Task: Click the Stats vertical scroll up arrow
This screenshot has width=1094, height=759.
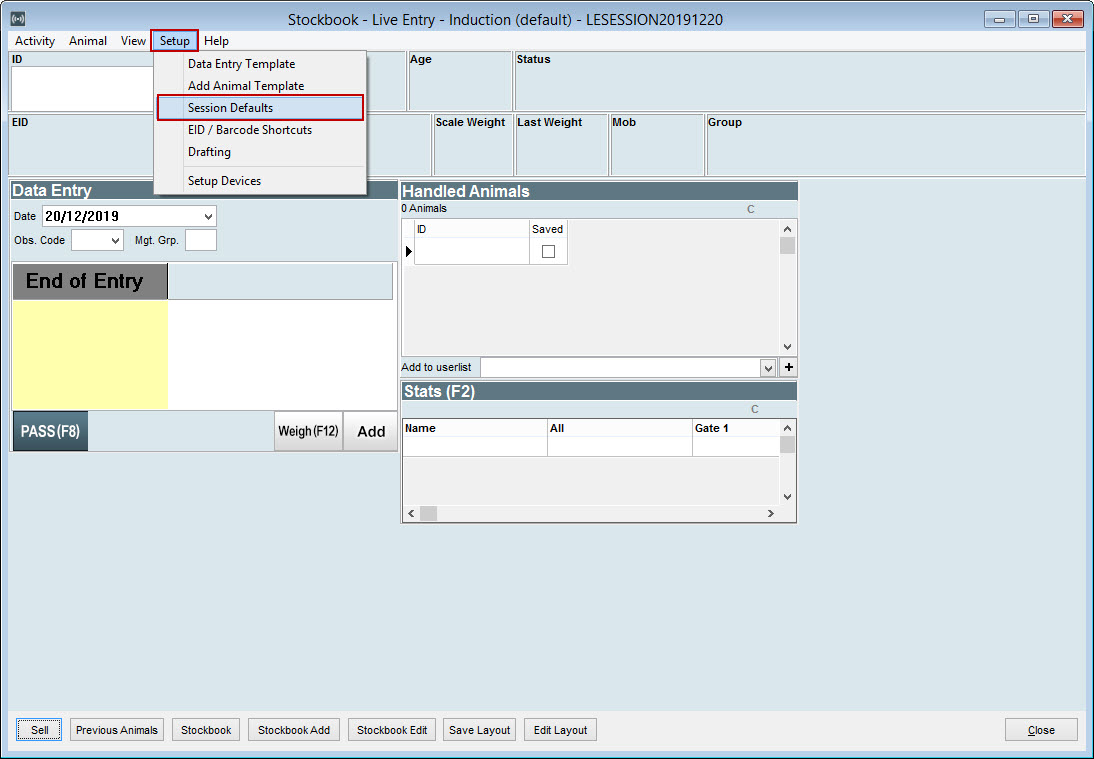Action: point(787,428)
